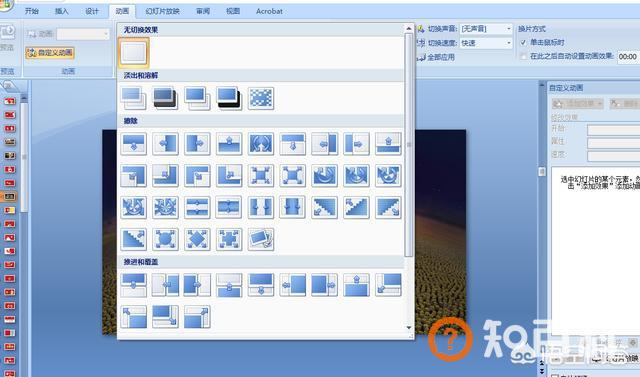Open the 设计 ribbon tab

pos(92,11)
